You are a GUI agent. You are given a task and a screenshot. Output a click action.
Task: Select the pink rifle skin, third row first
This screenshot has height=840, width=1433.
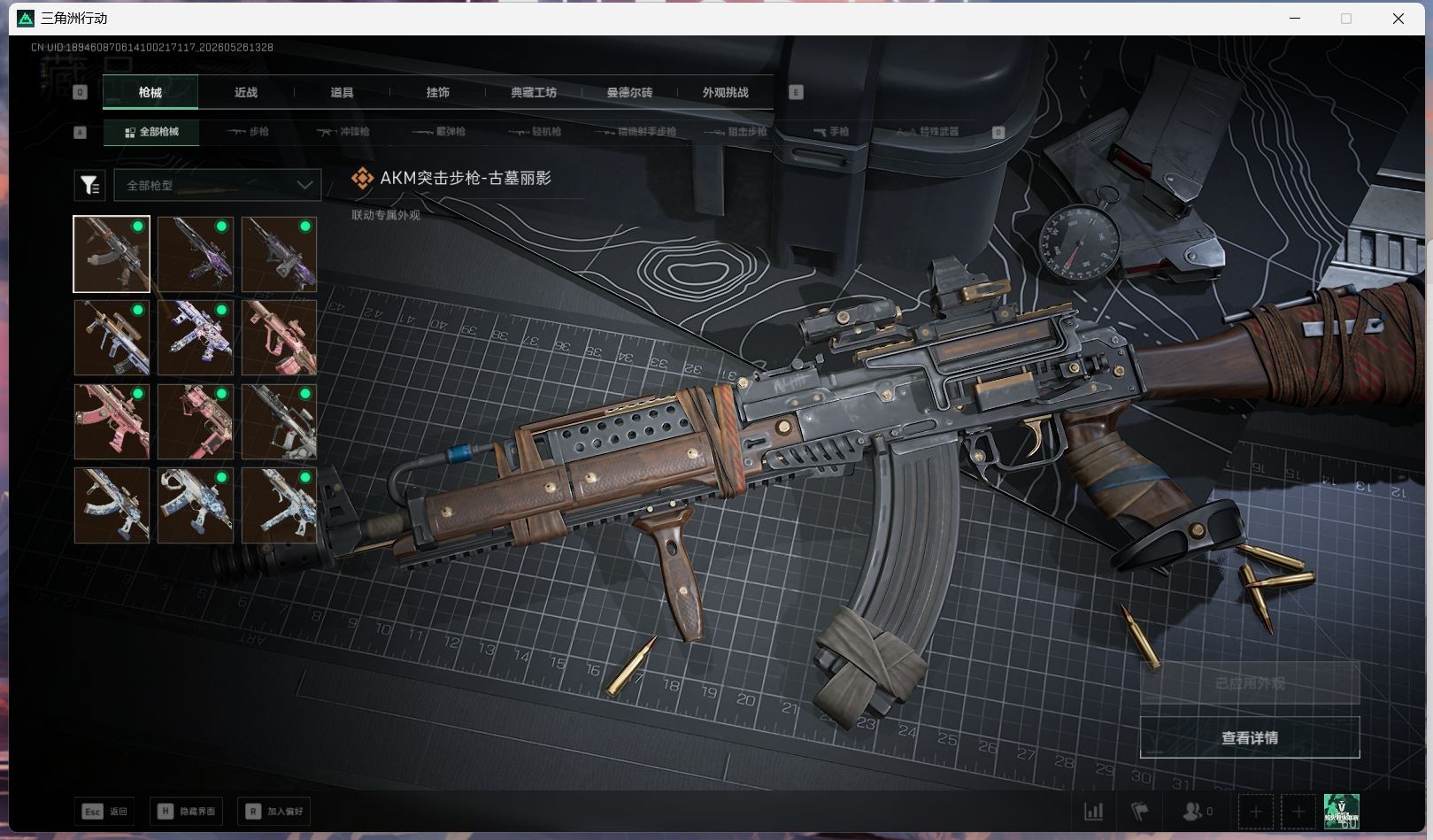112,421
